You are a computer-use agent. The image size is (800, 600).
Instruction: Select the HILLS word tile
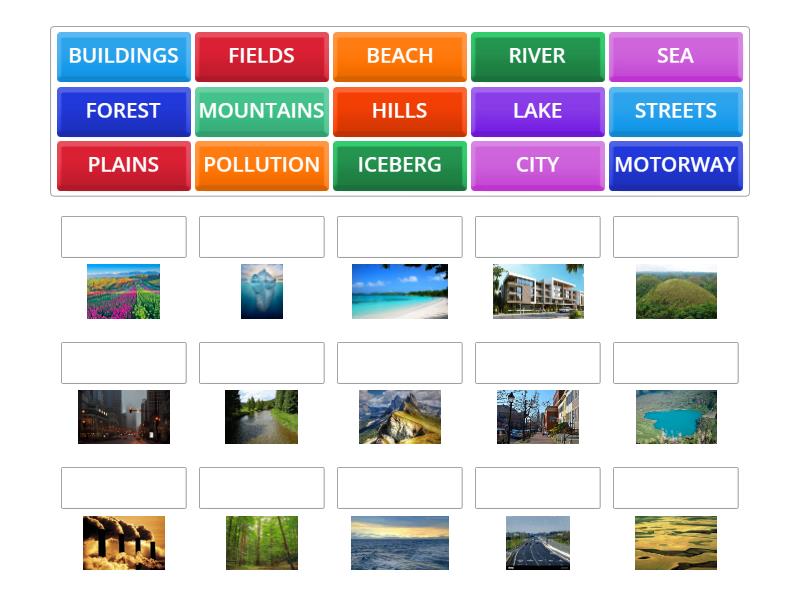coord(399,111)
